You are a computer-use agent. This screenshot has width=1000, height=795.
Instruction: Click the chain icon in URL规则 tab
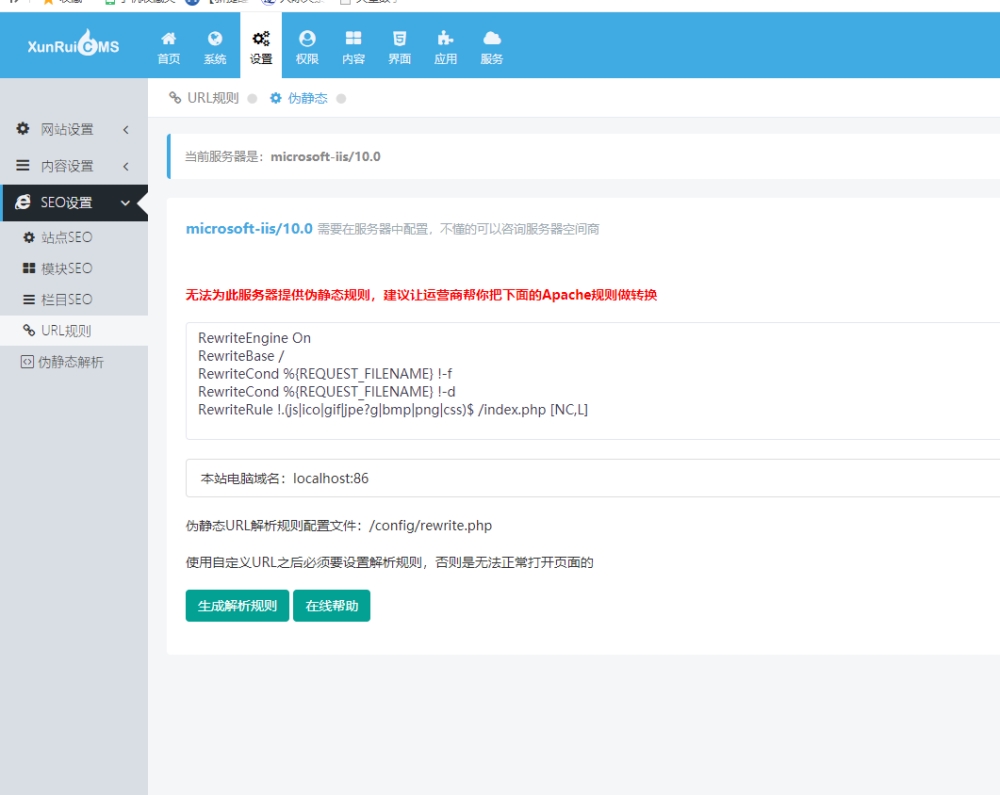click(175, 98)
